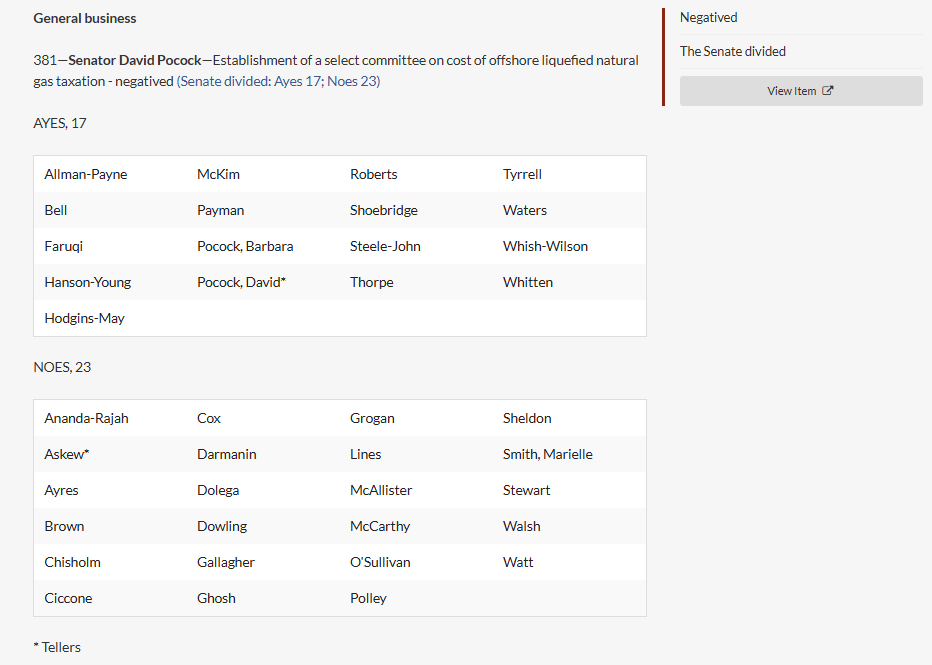
Task: Select the Hodgins-May cell
Action: point(85,318)
